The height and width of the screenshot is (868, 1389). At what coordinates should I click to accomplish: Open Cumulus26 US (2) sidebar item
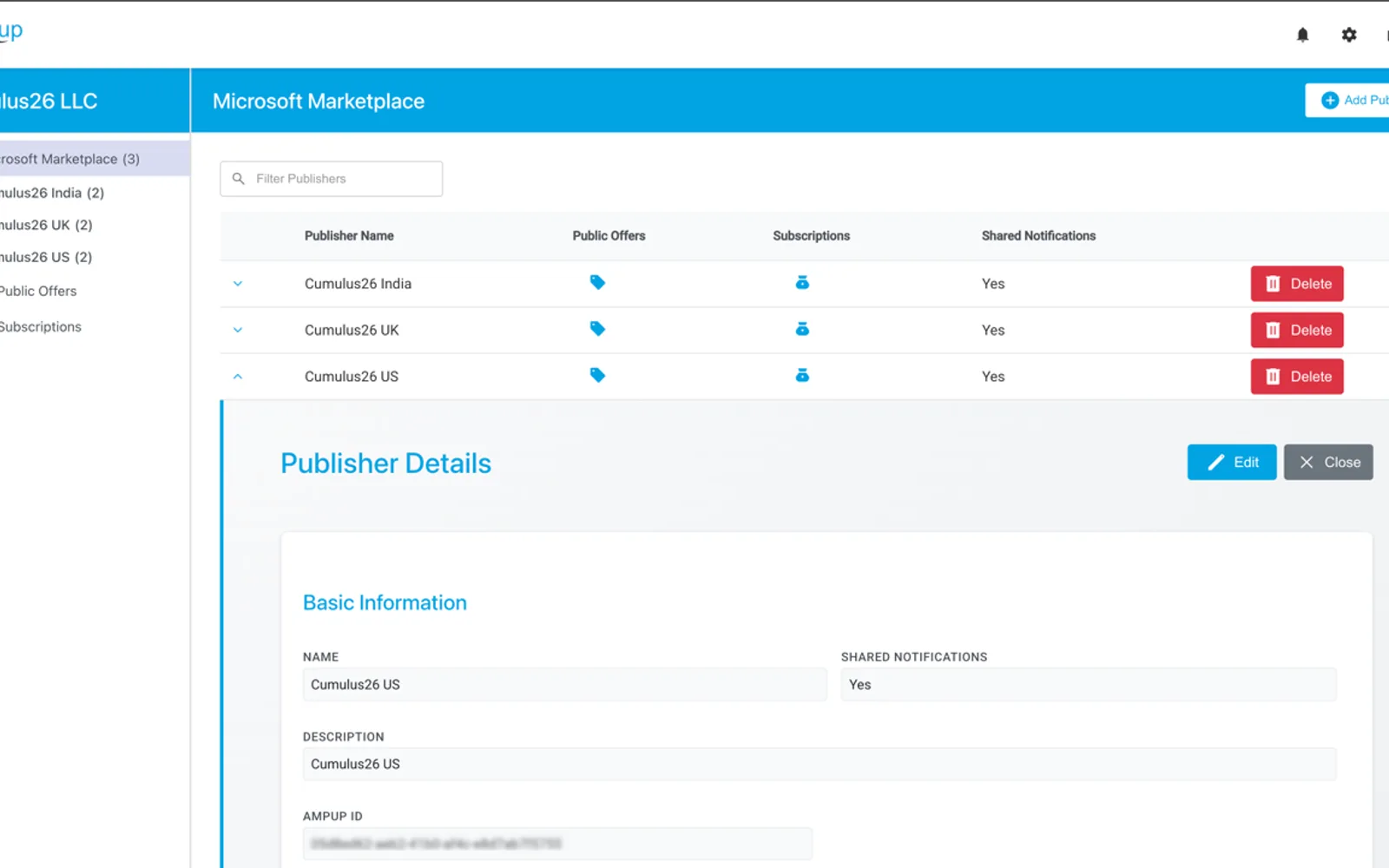pyautogui.click(x=46, y=257)
